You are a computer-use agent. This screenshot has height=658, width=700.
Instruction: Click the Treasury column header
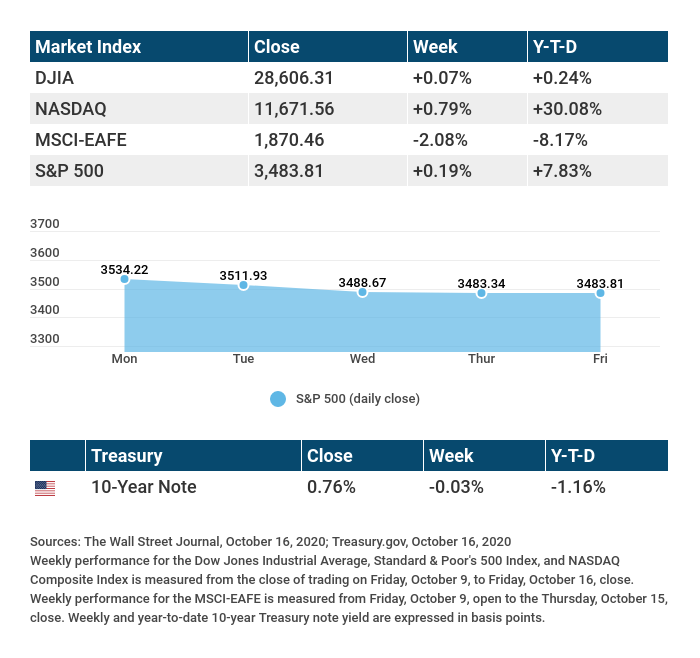click(x=126, y=456)
